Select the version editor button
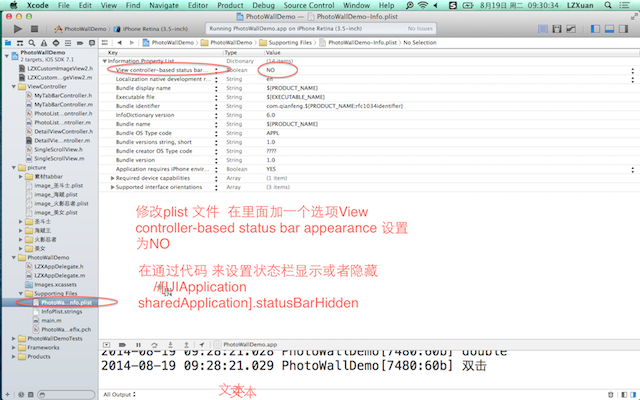The height and width of the screenshot is (400, 640). coord(571,29)
